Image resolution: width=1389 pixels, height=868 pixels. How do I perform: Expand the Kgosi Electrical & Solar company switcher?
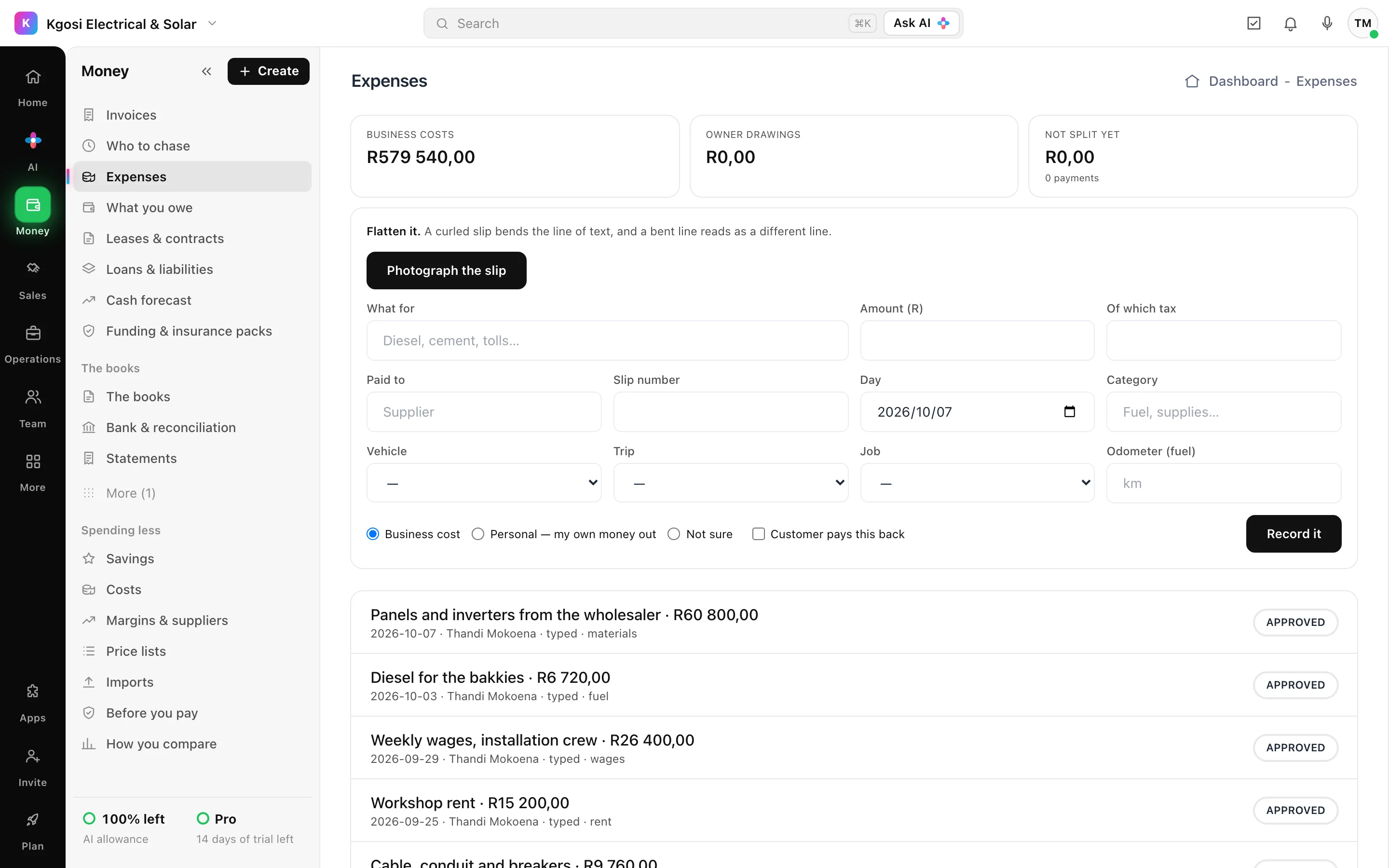point(212,24)
